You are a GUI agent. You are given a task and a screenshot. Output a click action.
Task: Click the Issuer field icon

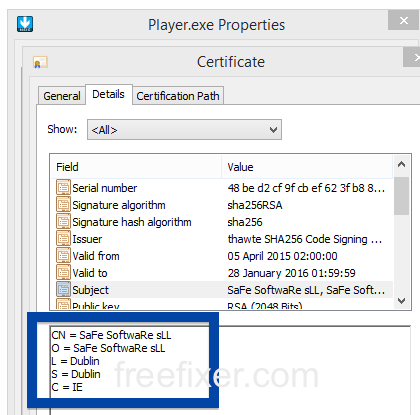pyautogui.click(x=63, y=239)
